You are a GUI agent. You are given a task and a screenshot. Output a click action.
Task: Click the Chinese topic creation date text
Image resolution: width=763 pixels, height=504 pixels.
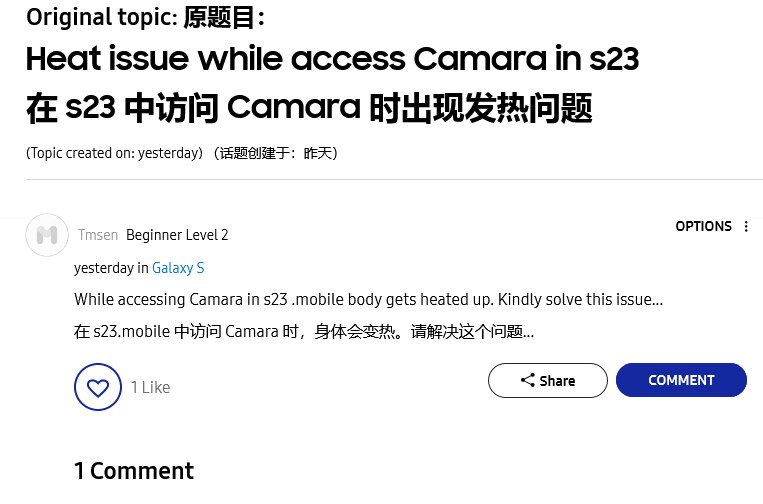275,153
